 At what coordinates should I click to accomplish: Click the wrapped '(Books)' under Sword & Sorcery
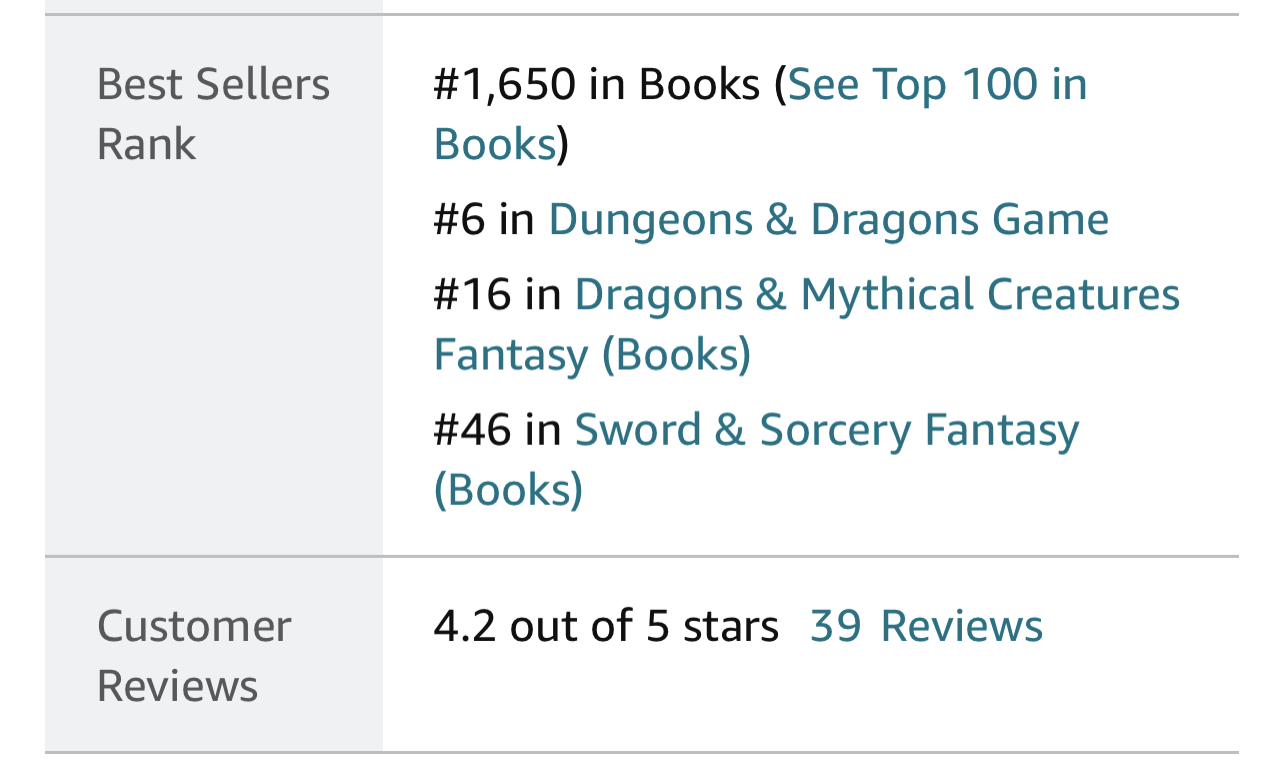(508, 490)
